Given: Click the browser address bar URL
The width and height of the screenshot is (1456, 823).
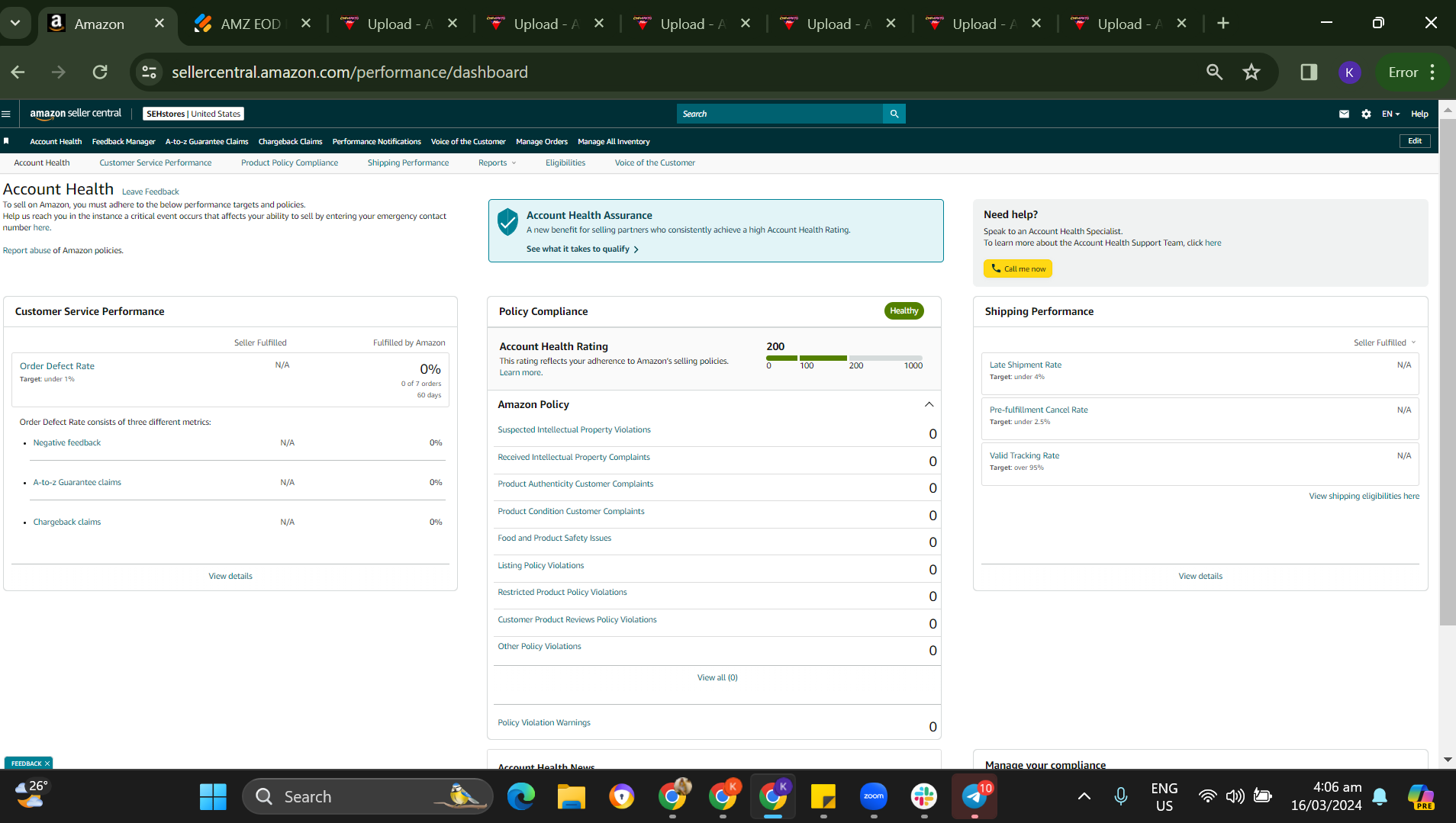Looking at the screenshot, I should point(350,72).
